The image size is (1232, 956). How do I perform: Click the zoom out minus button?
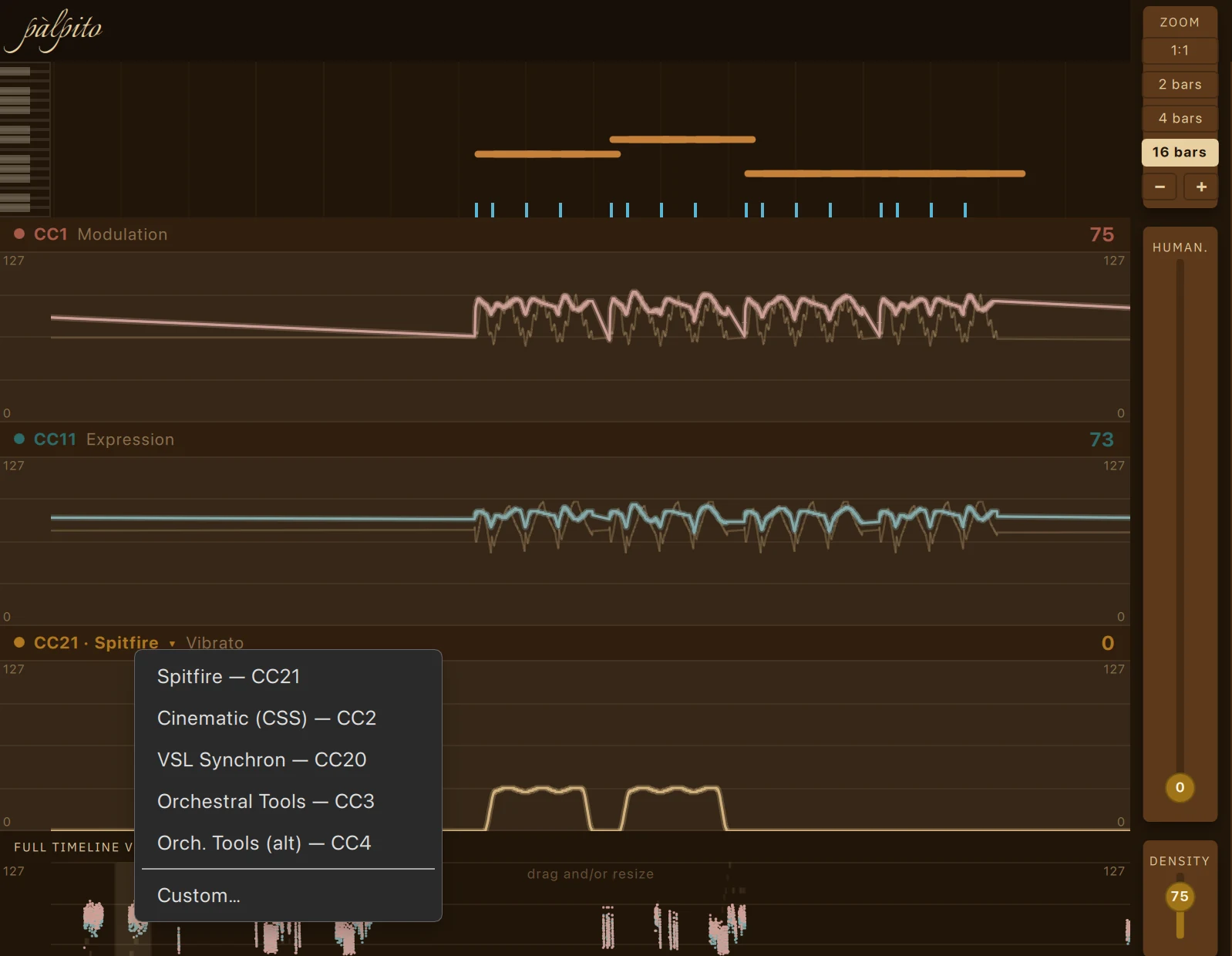(1160, 187)
